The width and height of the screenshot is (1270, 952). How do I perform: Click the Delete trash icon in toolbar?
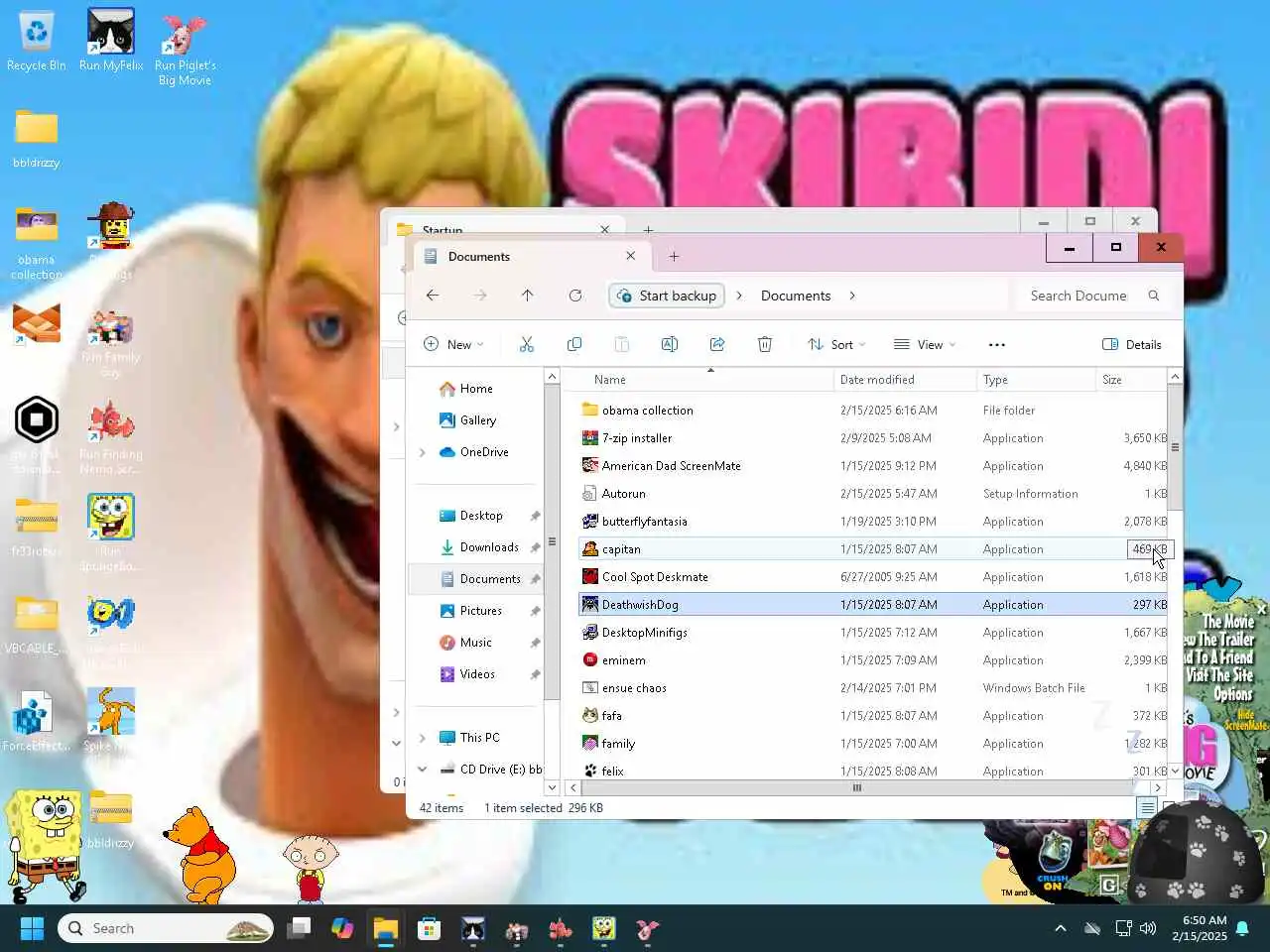pos(765,344)
